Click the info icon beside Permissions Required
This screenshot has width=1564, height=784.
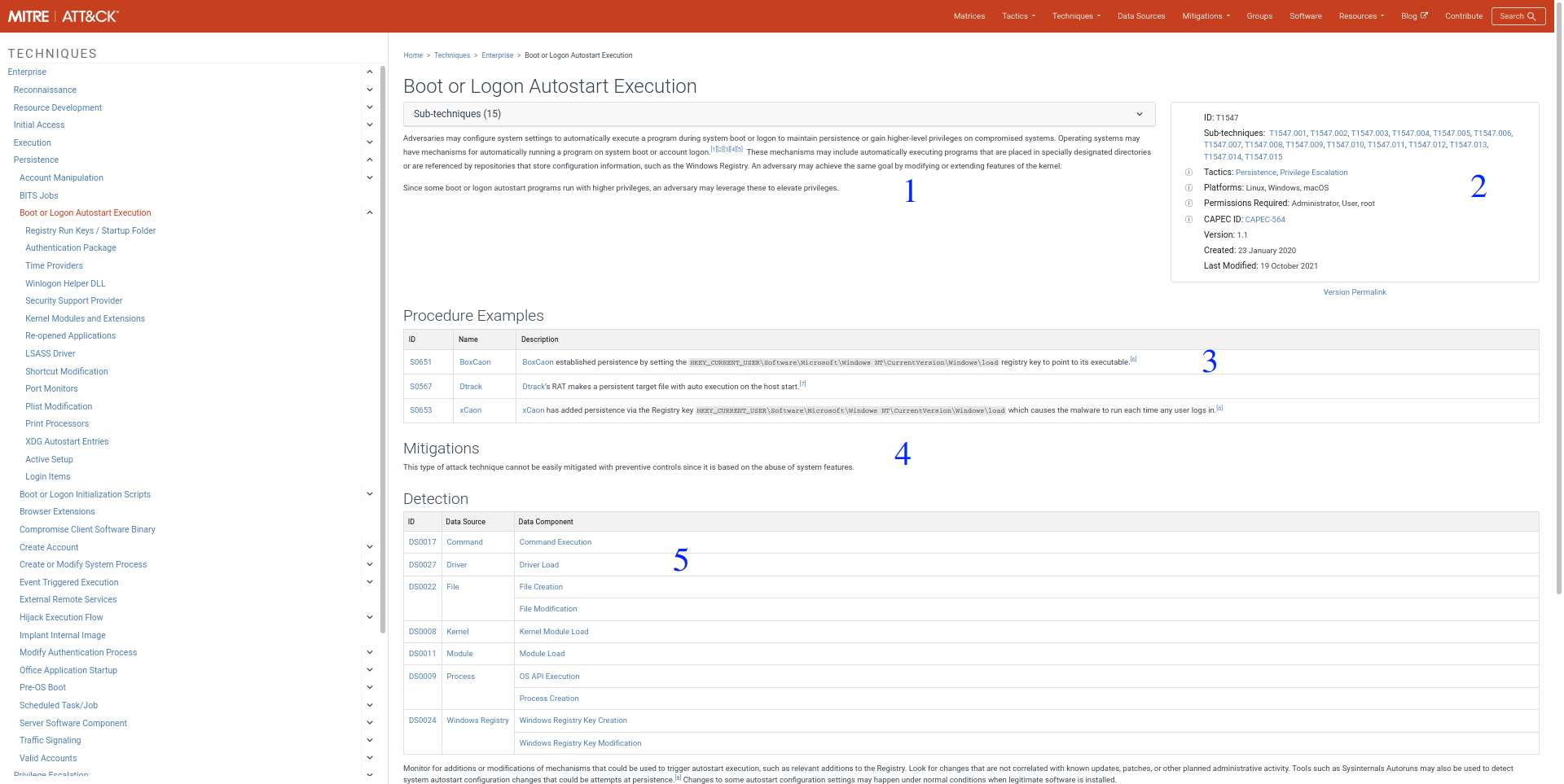coord(1188,204)
